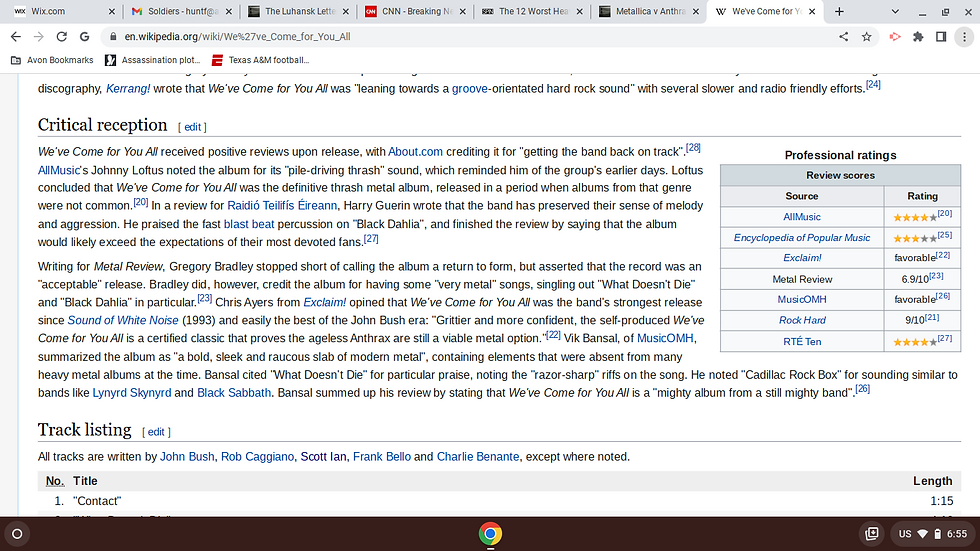Open Rock Hard in ratings table
This screenshot has width=980, height=551.
[802, 320]
